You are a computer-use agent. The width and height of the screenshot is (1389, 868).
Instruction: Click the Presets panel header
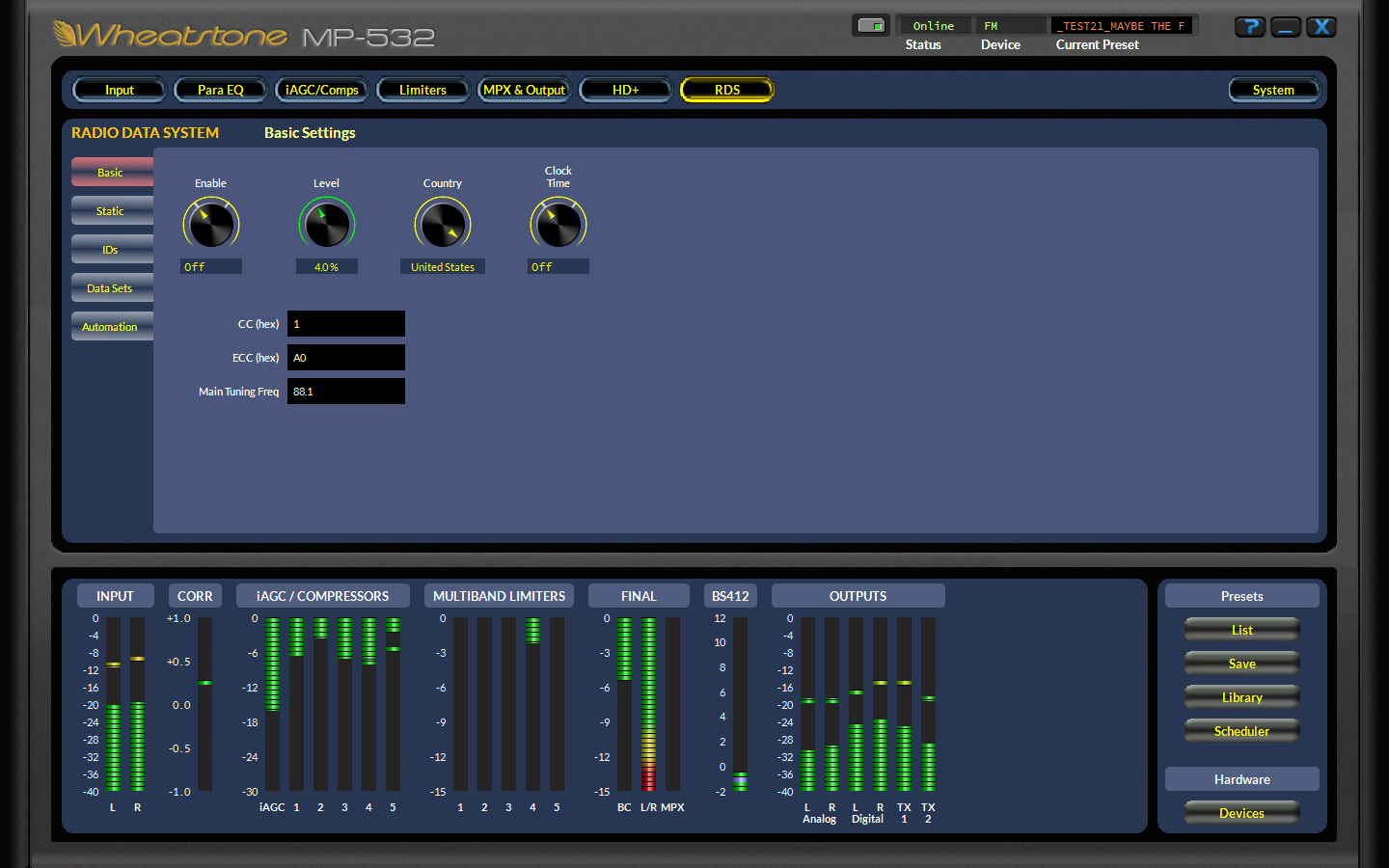click(1242, 596)
